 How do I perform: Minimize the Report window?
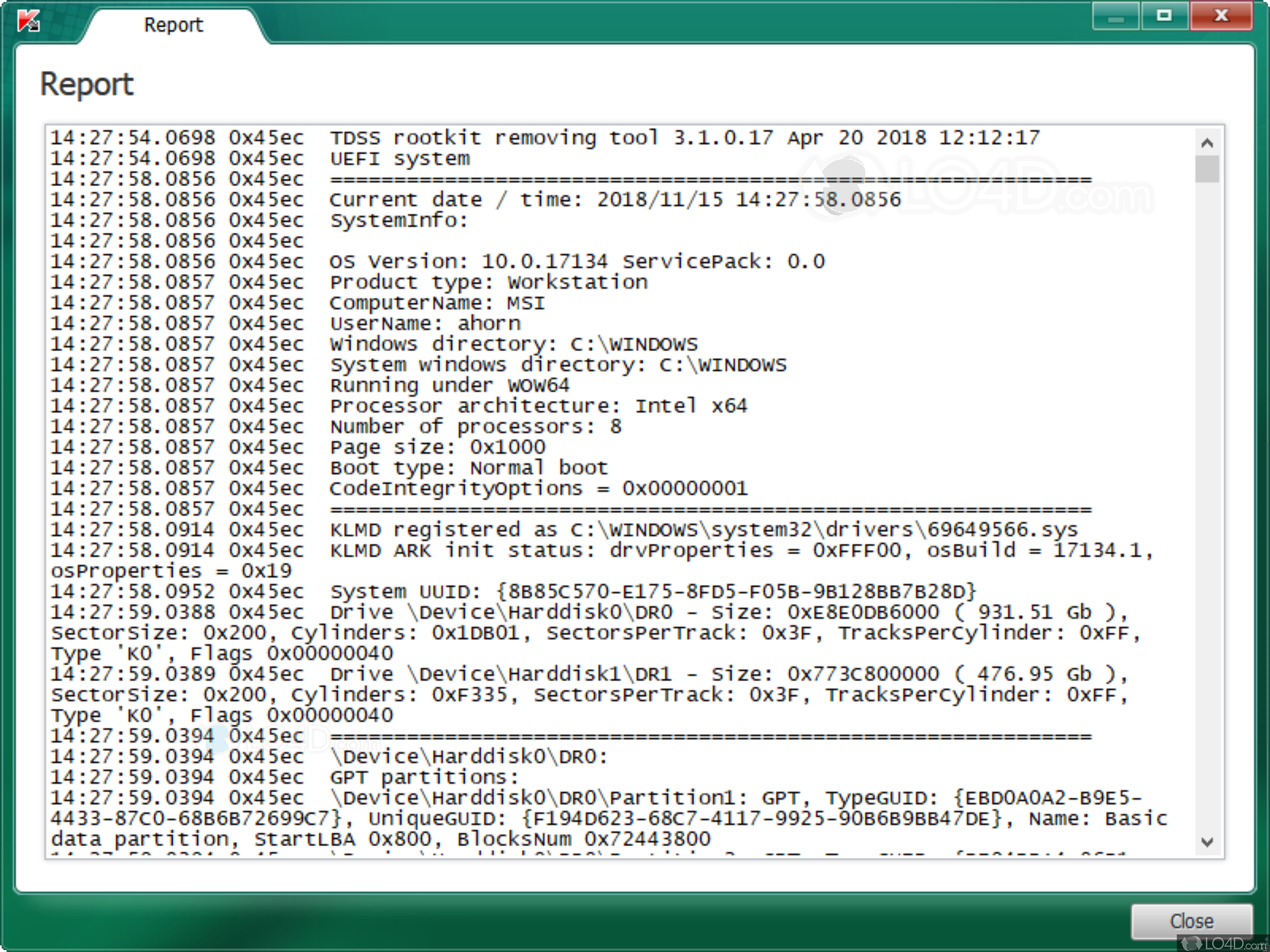pyautogui.click(x=1116, y=16)
